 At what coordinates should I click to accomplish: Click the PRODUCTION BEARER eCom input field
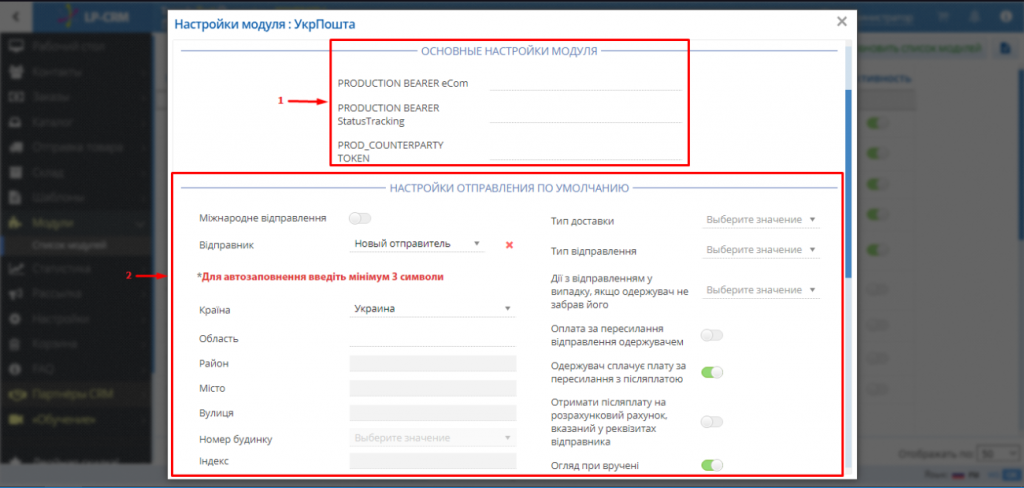[585, 83]
